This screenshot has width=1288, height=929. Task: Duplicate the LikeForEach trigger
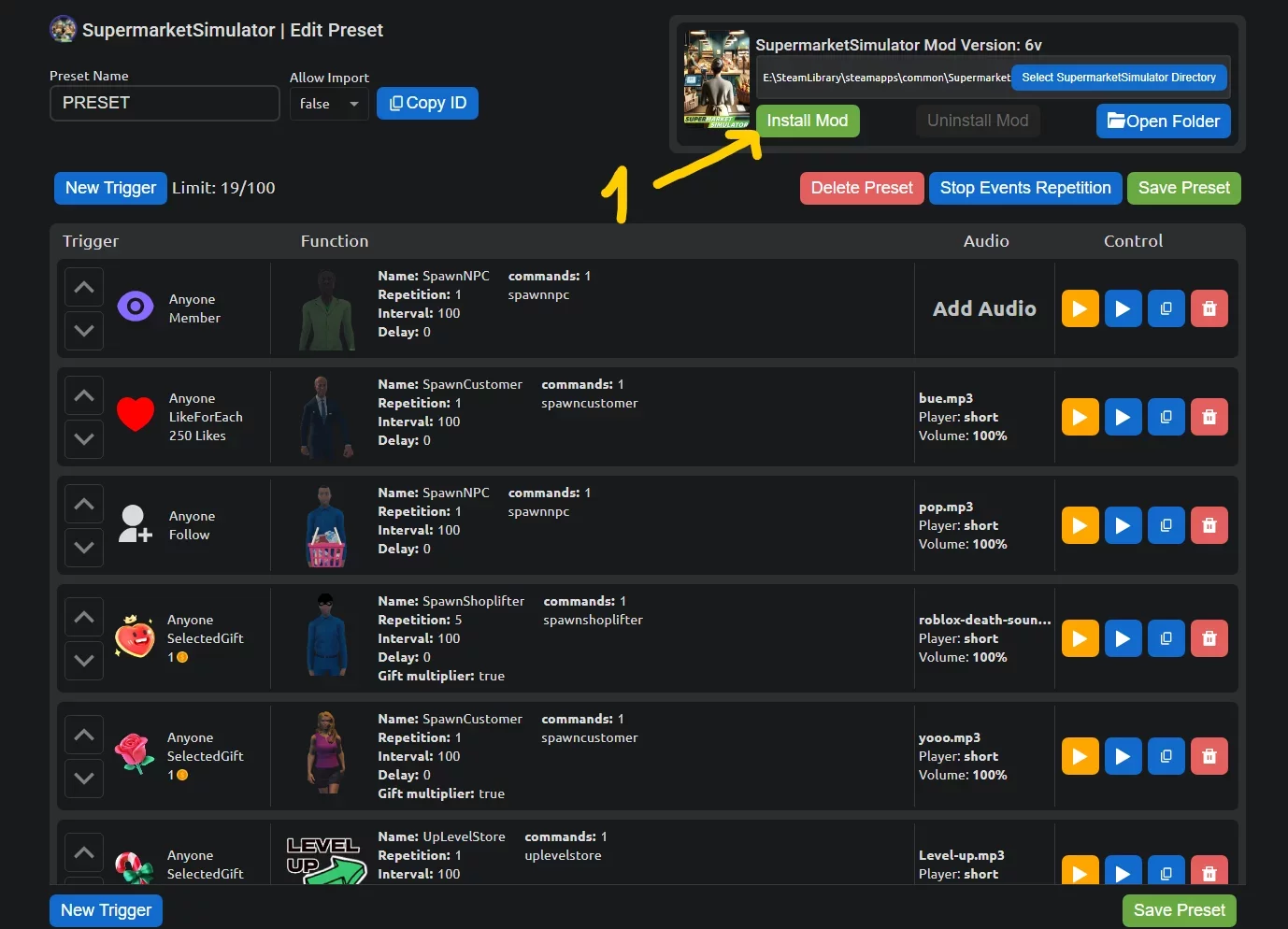tap(1166, 417)
